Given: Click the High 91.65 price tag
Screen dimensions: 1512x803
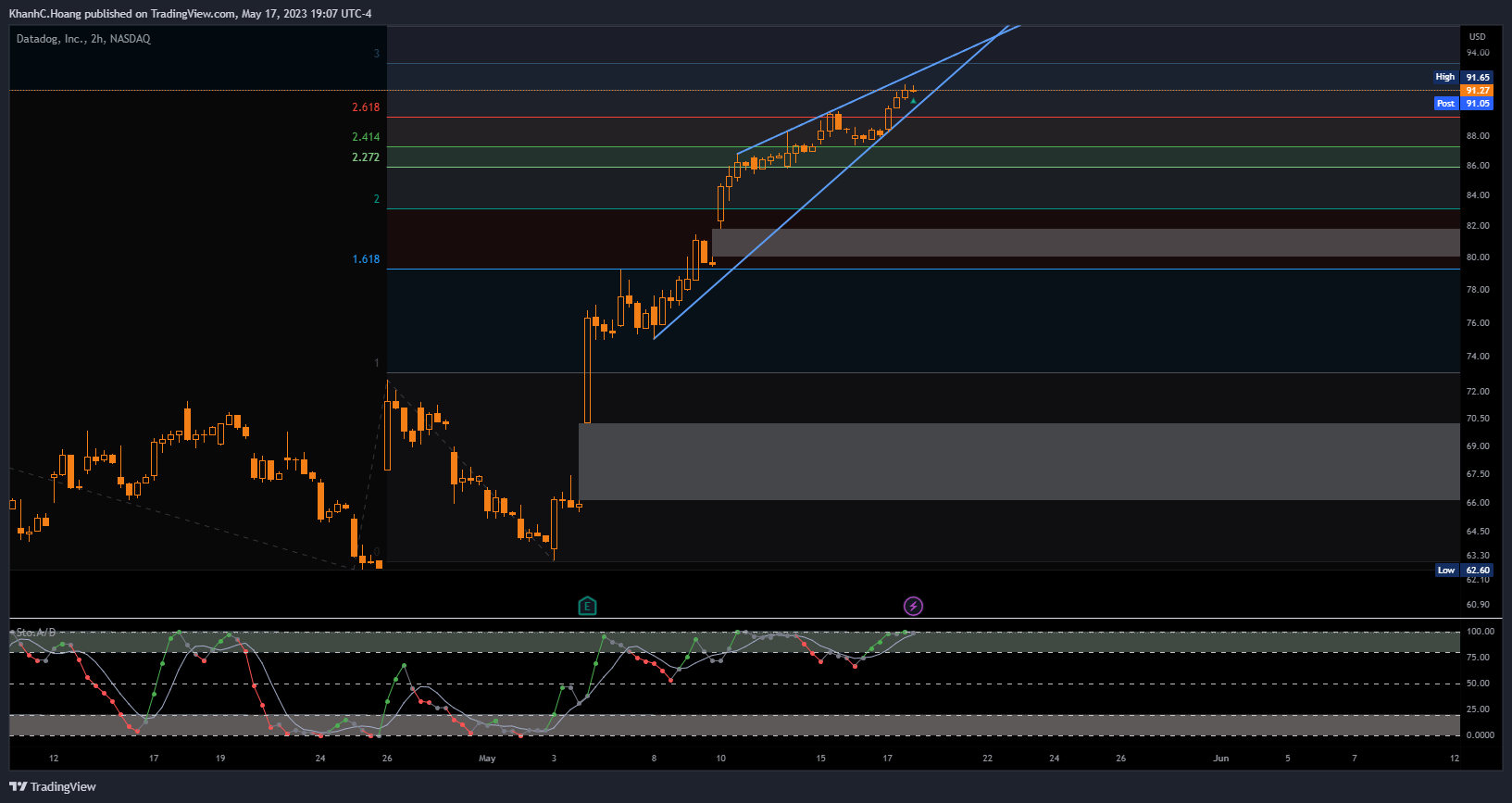Looking at the screenshot, I should tap(1463, 77).
